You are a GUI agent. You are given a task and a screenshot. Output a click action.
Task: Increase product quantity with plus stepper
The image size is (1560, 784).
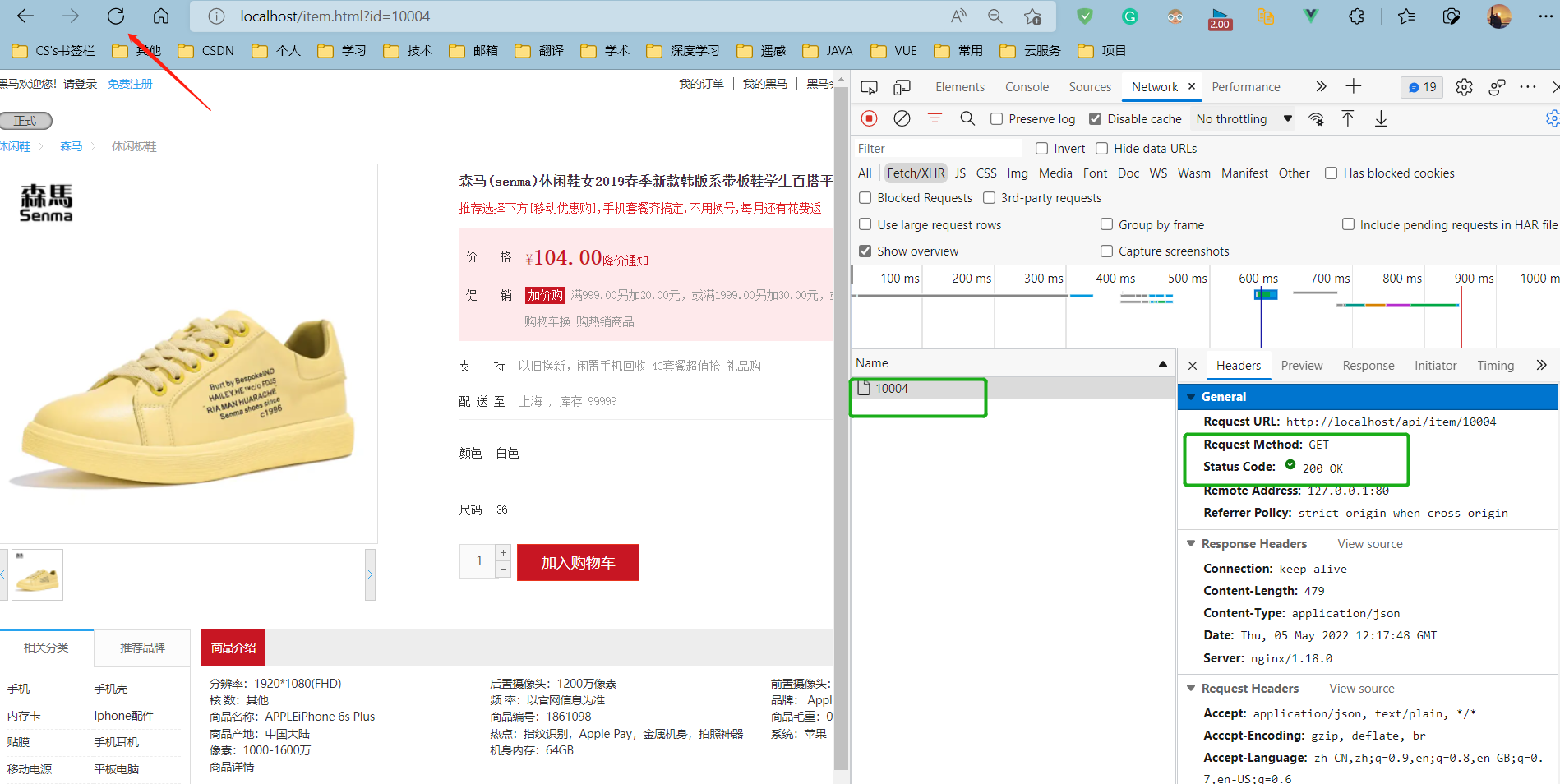pos(504,553)
